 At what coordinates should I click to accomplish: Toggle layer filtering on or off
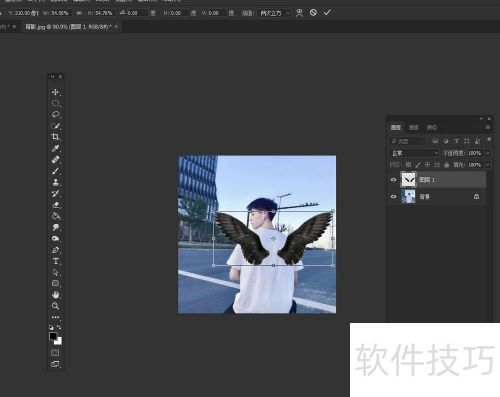click(489, 139)
